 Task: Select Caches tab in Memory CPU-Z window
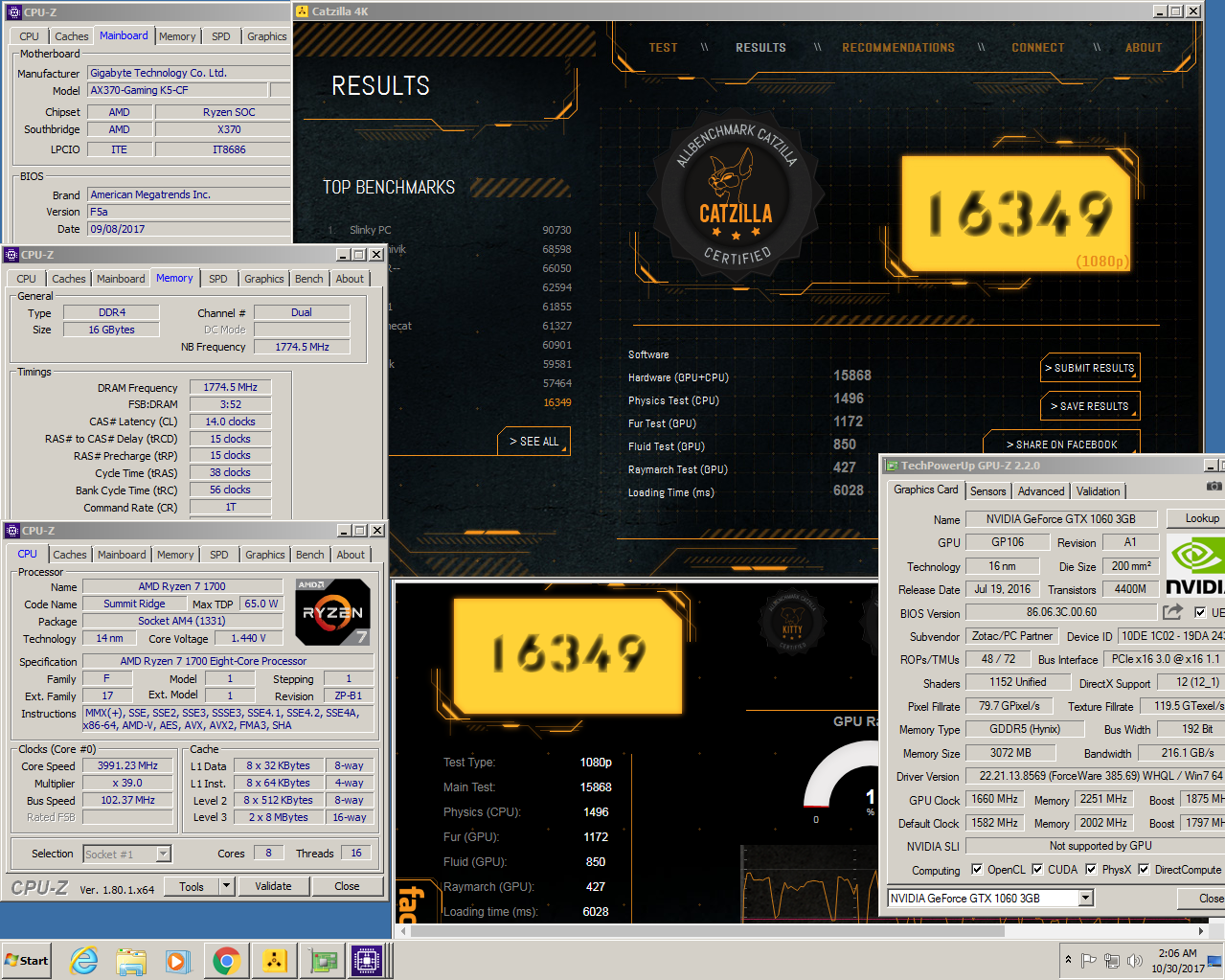pyautogui.click(x=69, y=279)
